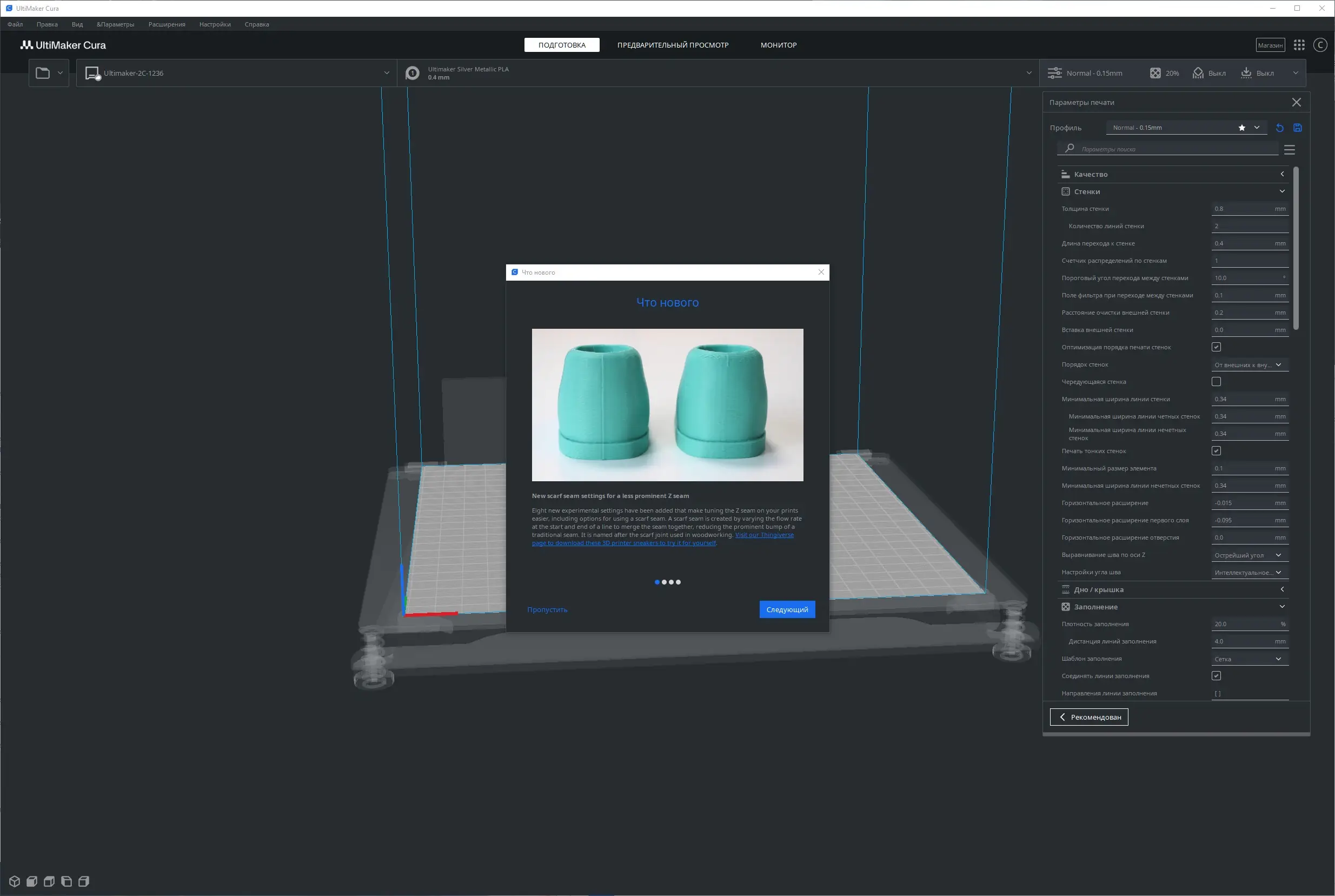Open the Шаблон заполнения dropdown
The width and height of the screenshot is (1335, 896).
1248,659
